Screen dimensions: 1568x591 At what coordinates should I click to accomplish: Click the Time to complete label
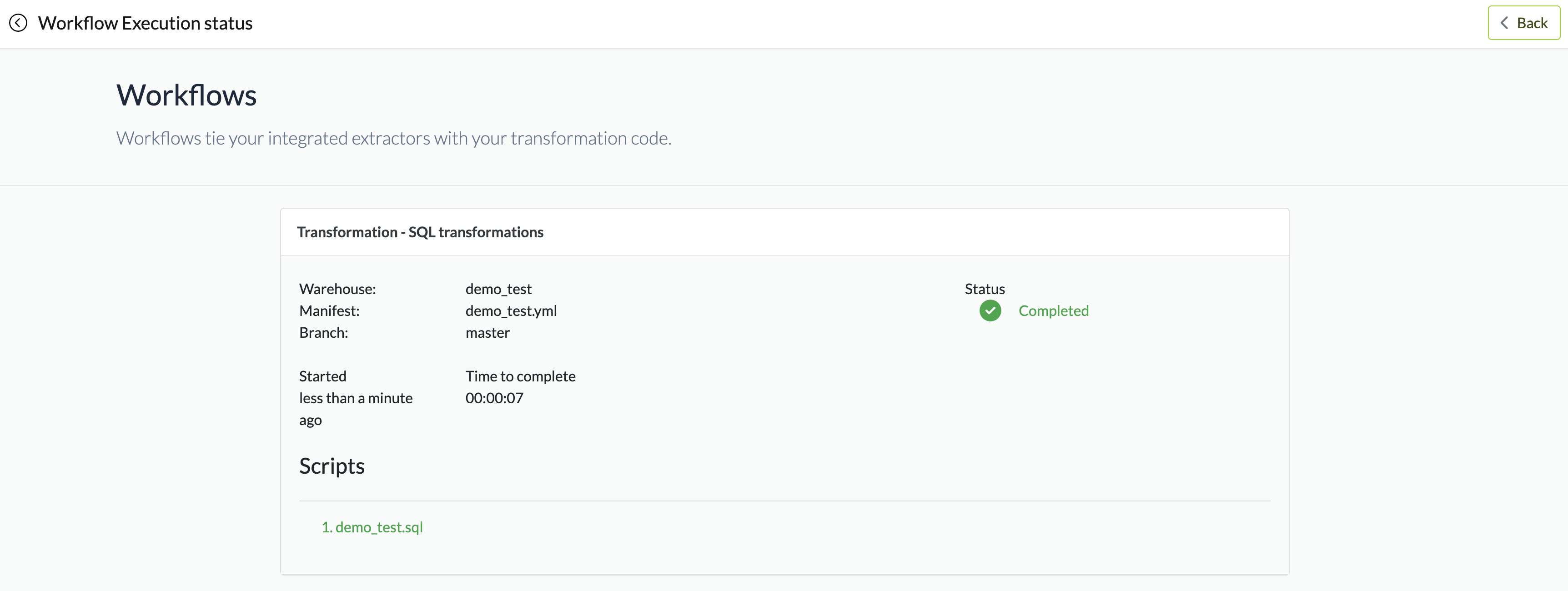pos(520,376)
